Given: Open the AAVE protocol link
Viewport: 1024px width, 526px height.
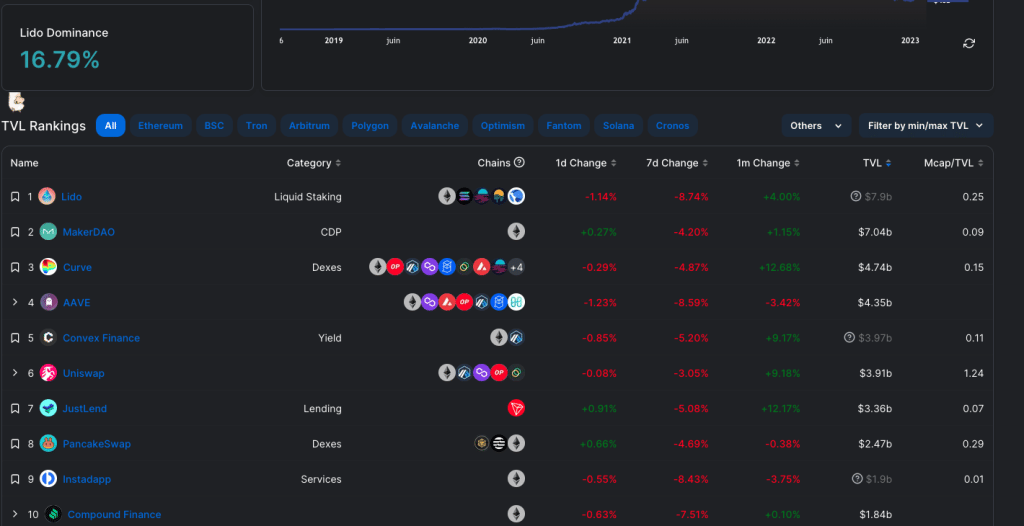Looking at the screenshot, I should [76, 303].
